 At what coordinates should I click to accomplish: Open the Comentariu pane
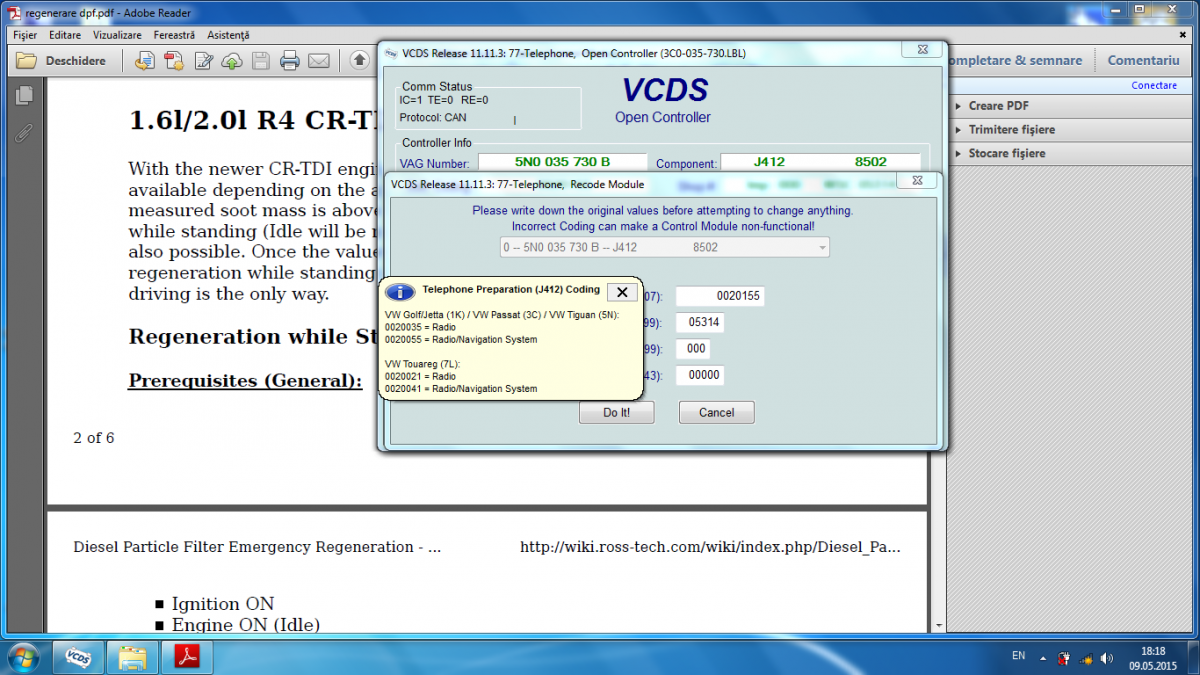1144,60
